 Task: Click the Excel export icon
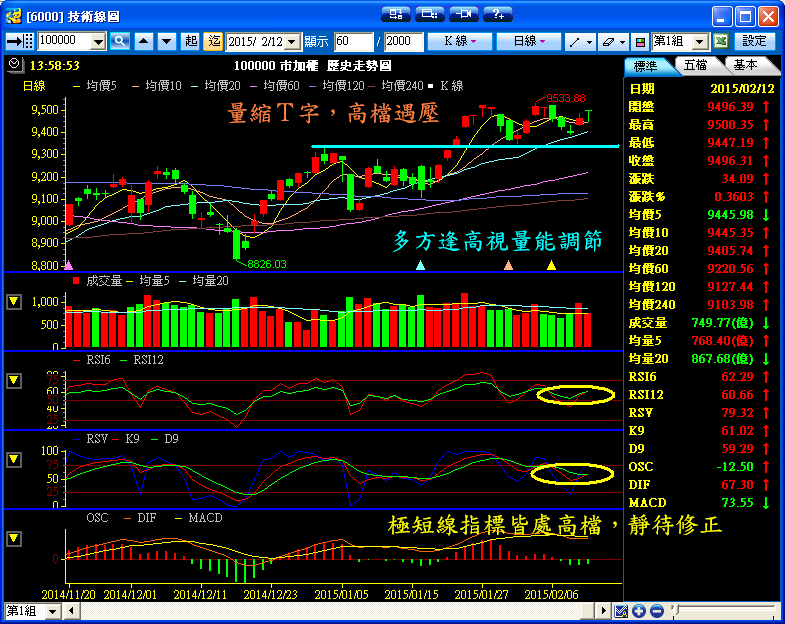click(x=721, y=41)
